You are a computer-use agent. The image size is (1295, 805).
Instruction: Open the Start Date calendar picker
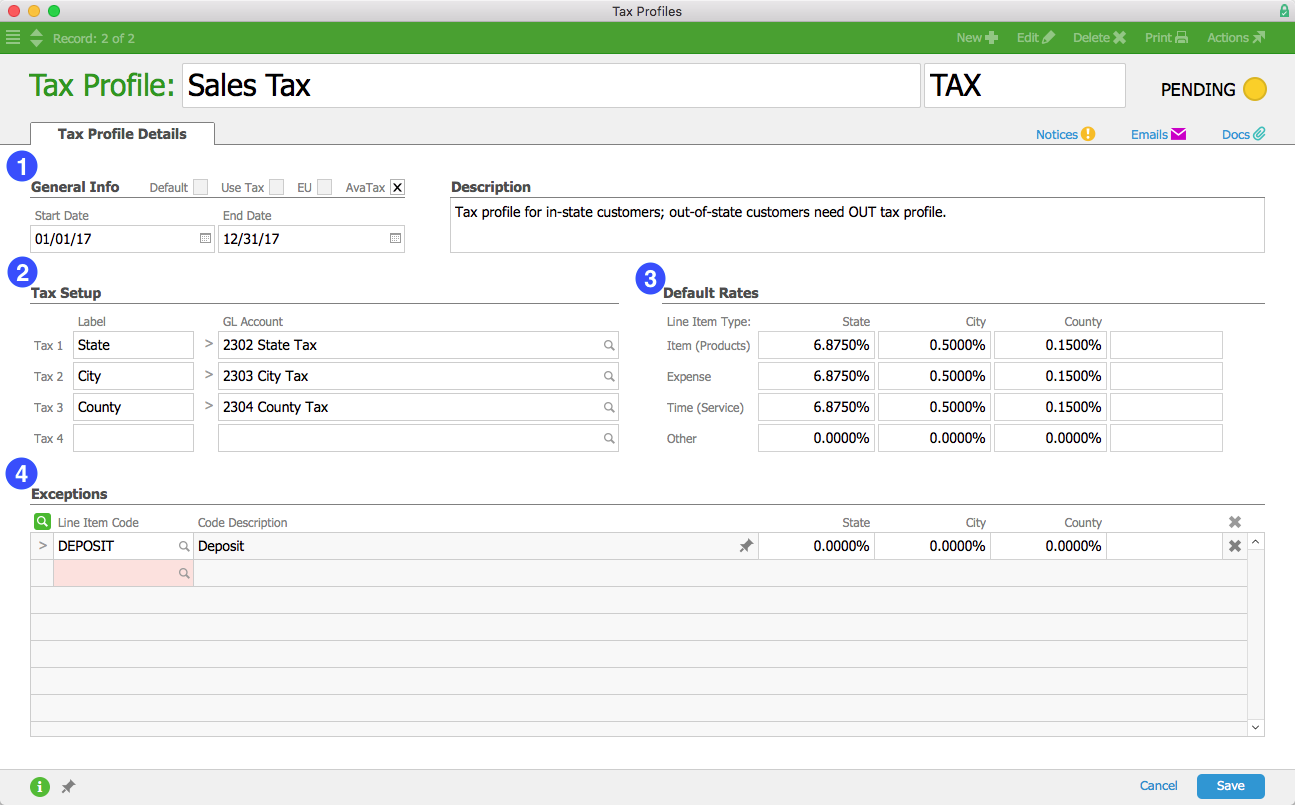click(205, 239)
